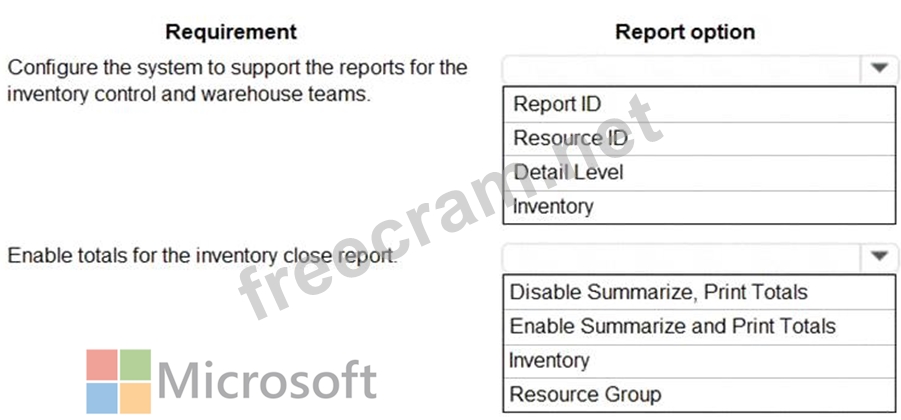Viewport: 901px width, 420px height.
Task: Select the Detail Level option
Action: pyautogui.click(x=699, y=172)
